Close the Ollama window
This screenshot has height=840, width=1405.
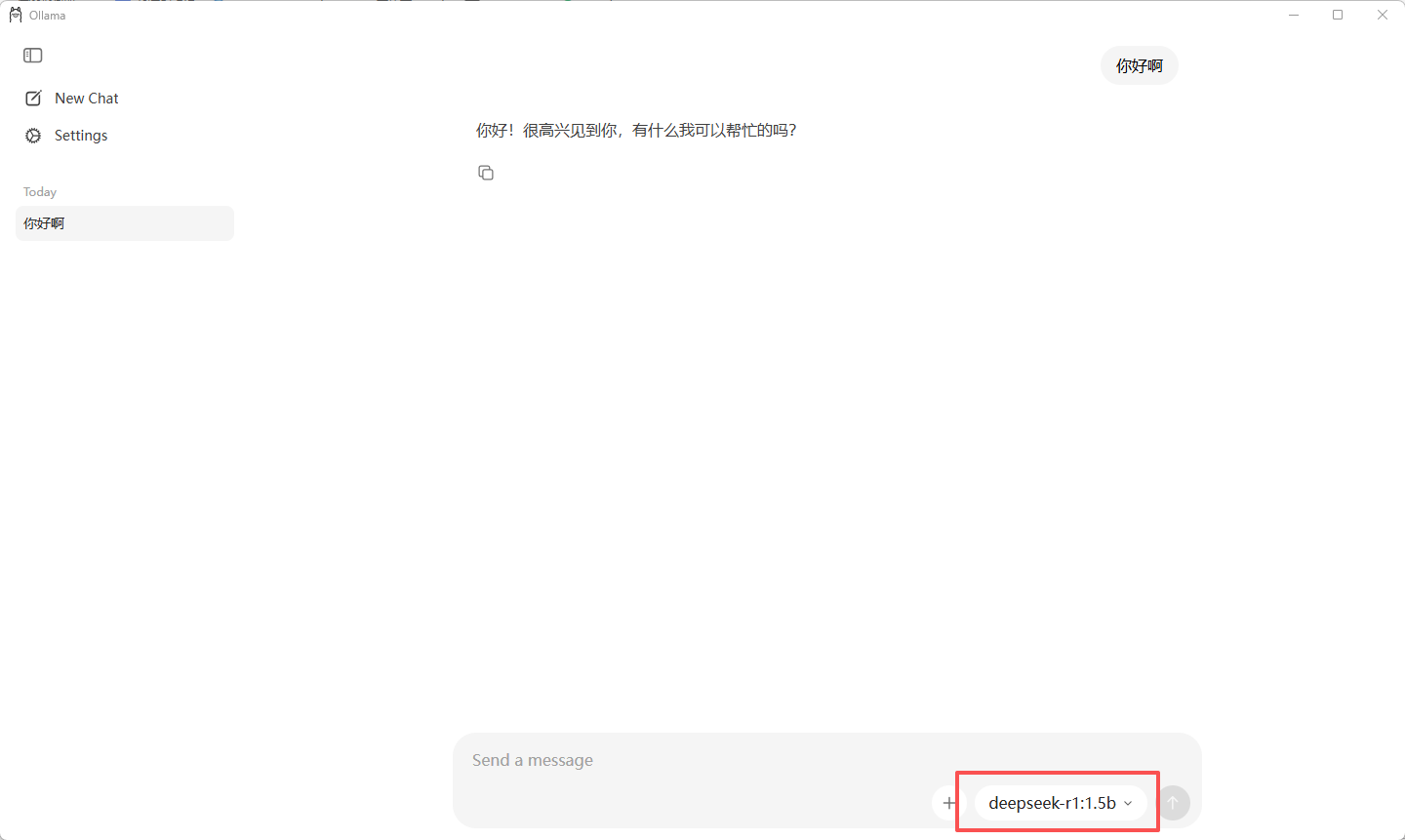(1383, 15)
